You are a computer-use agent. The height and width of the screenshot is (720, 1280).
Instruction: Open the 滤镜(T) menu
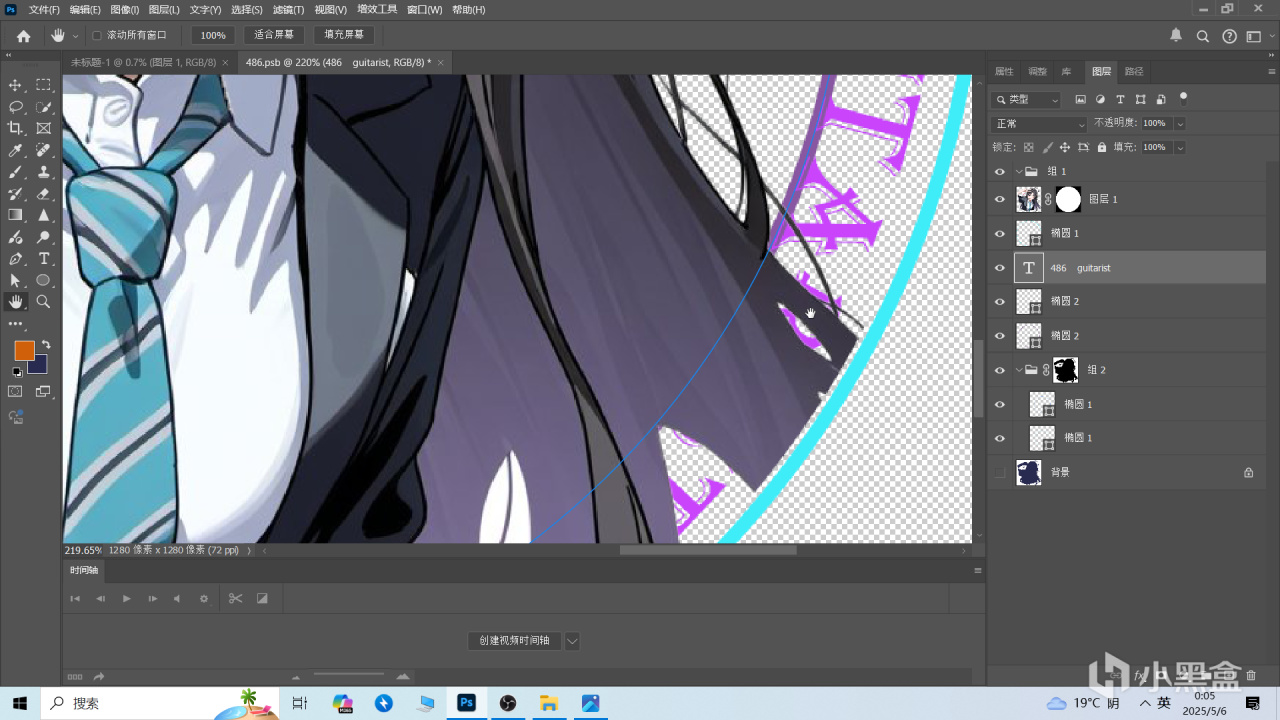coord(288,9)
